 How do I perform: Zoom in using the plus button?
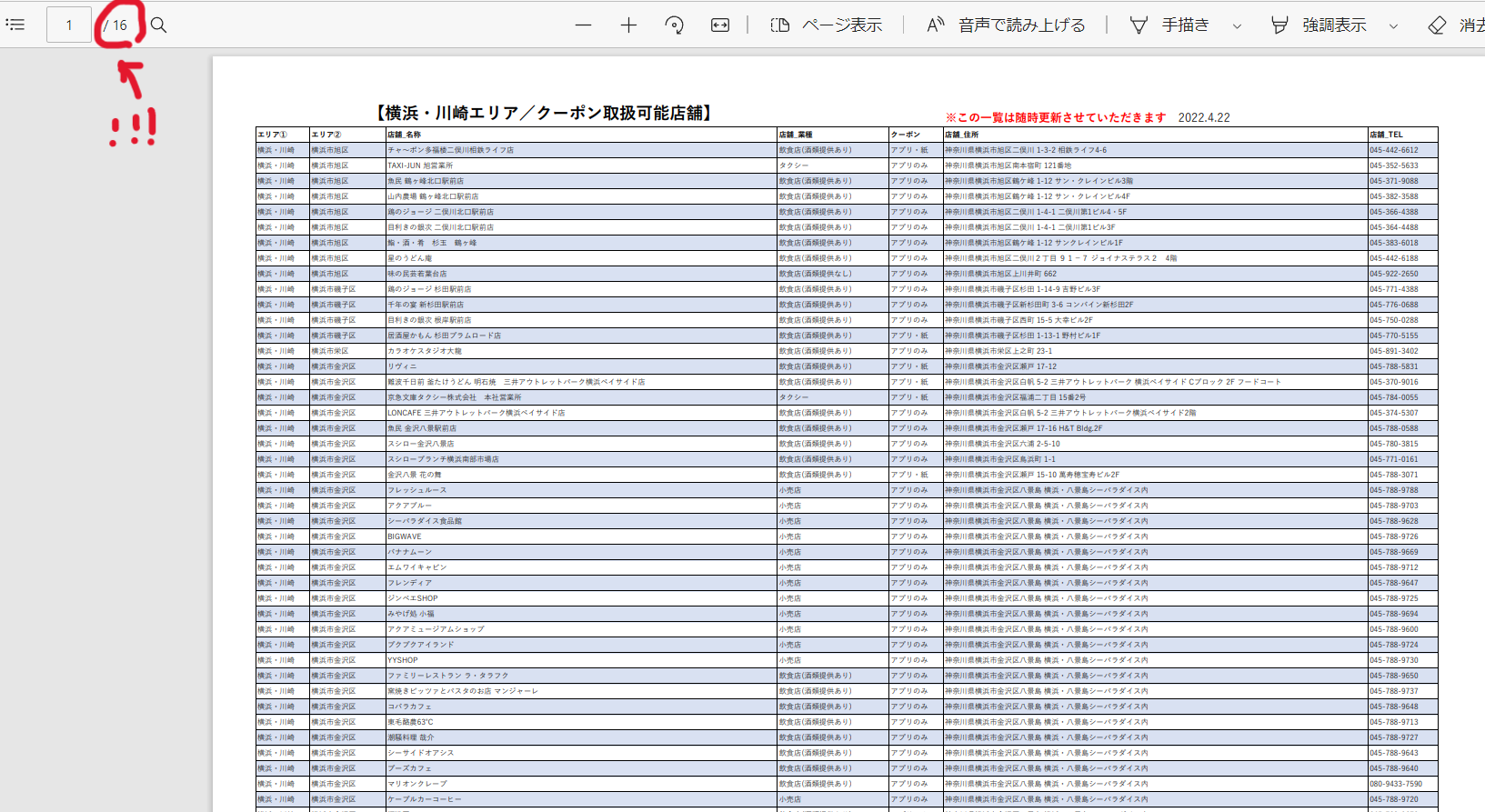pos(628,25)
